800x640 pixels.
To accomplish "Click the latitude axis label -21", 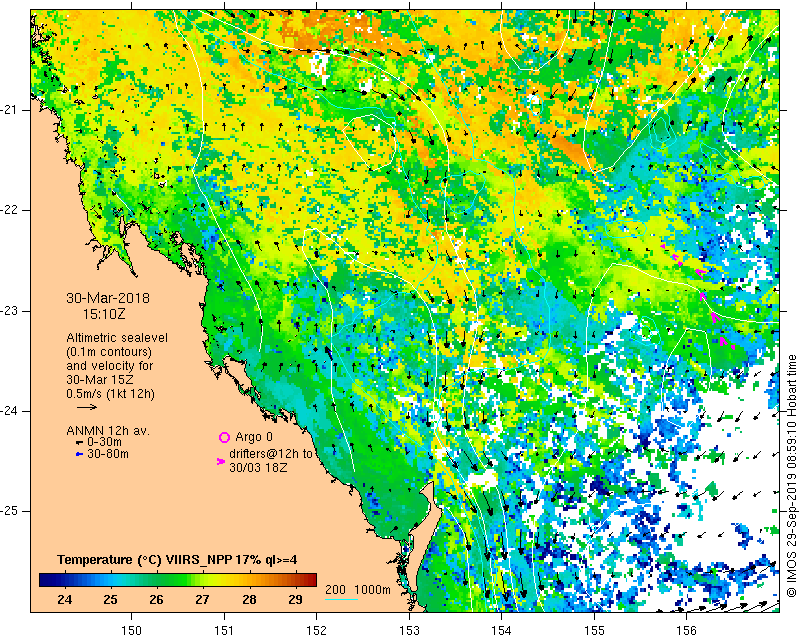I will pyautogui.click(x=9, y=110).
